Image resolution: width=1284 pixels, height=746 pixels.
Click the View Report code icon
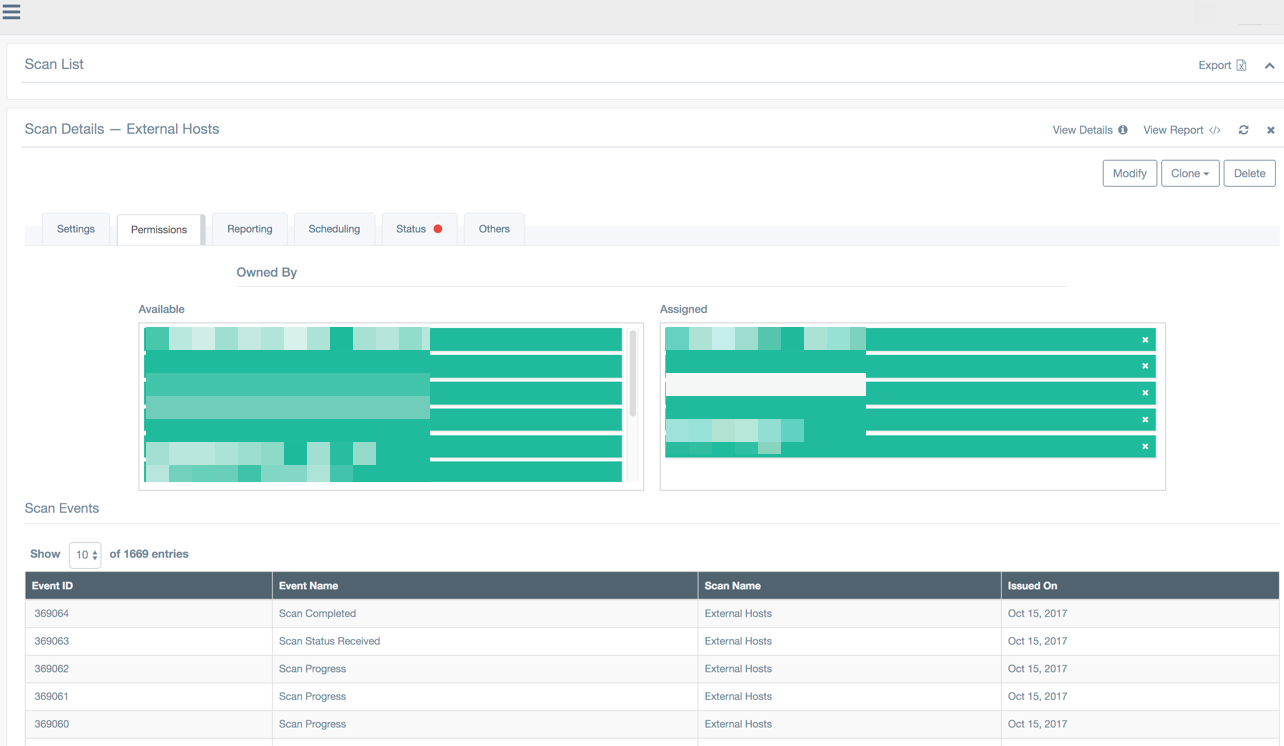[1215, 130]
